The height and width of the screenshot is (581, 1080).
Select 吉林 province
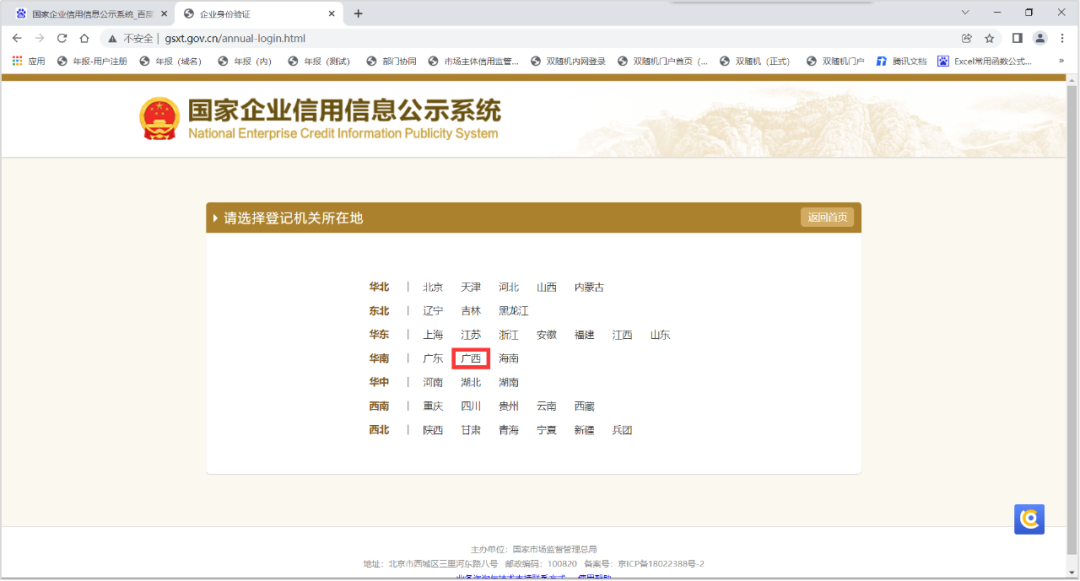[x=470, y=311]
